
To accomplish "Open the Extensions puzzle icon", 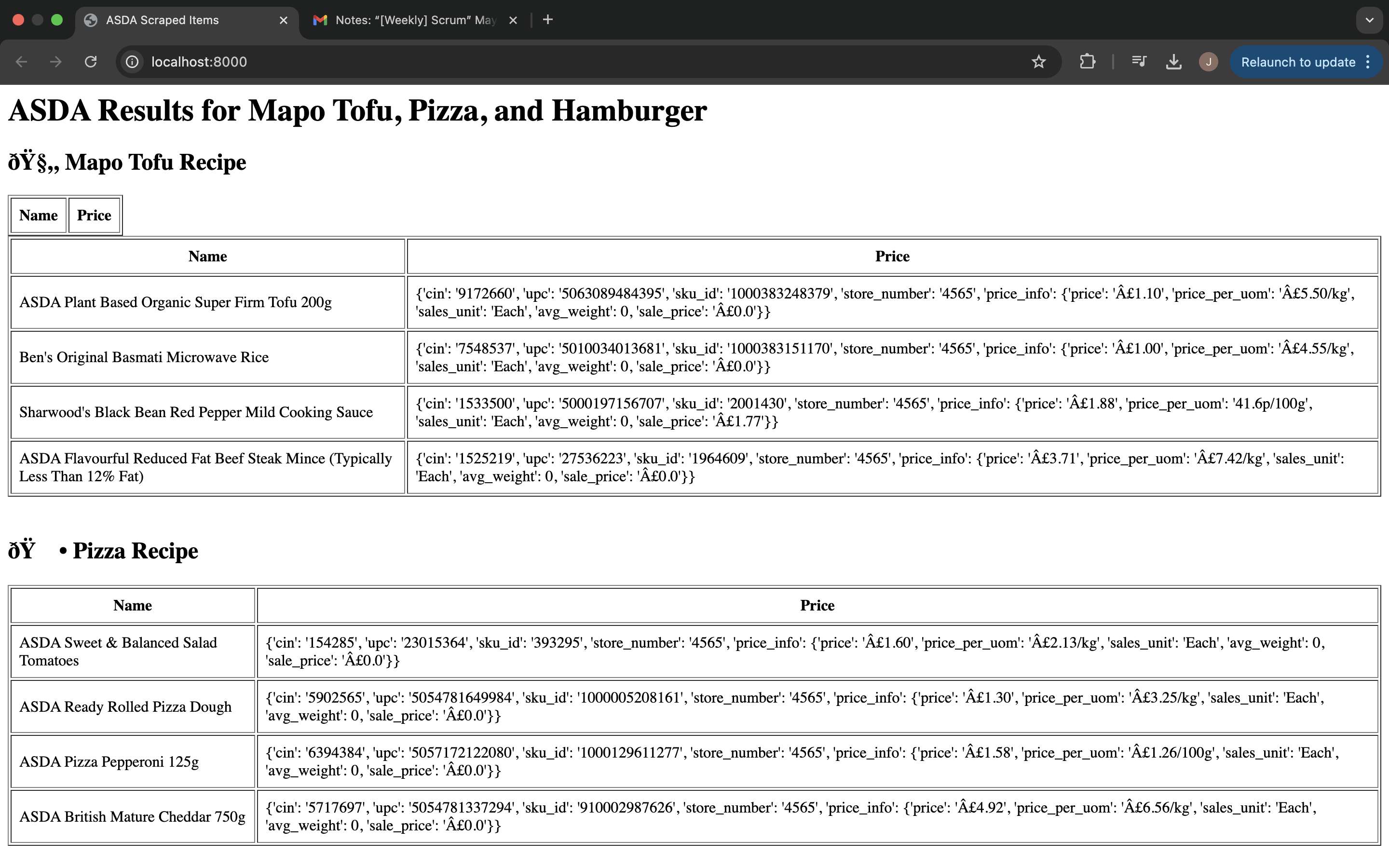I will (x=1087, y=62).
